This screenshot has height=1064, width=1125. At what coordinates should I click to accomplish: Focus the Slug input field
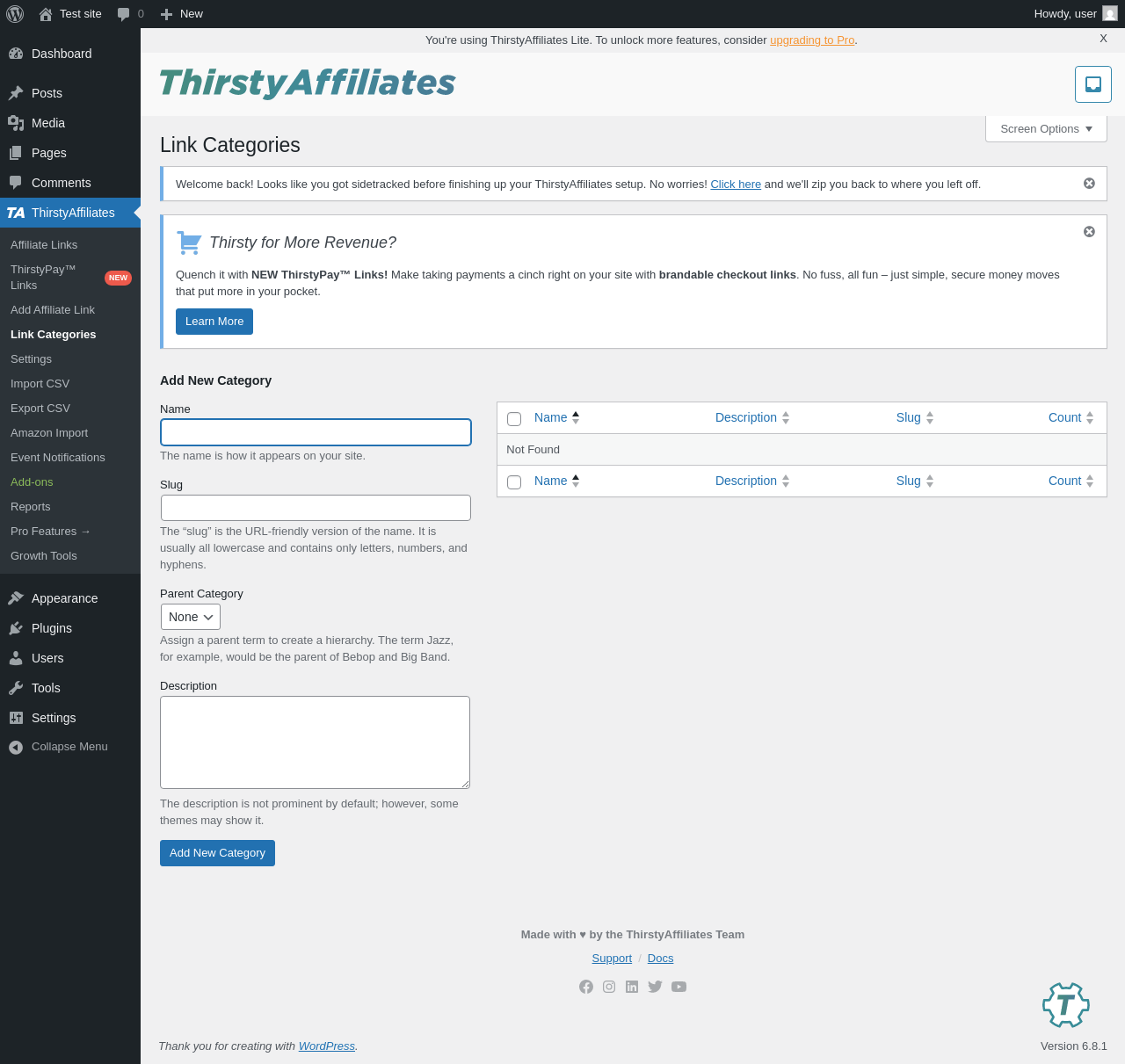pyautogui.click(x=316, y=508)
